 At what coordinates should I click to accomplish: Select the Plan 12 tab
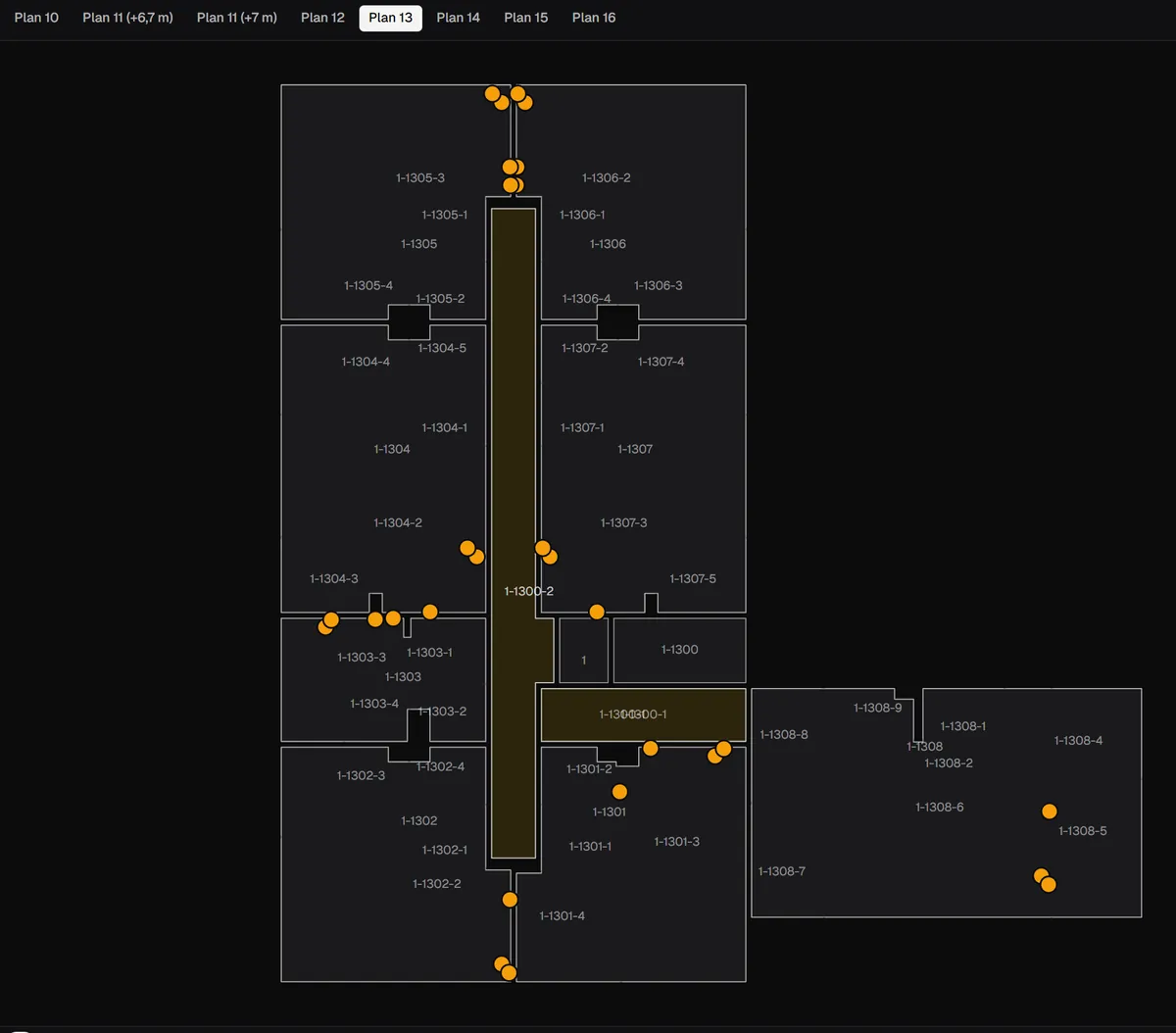click(322, 18)
